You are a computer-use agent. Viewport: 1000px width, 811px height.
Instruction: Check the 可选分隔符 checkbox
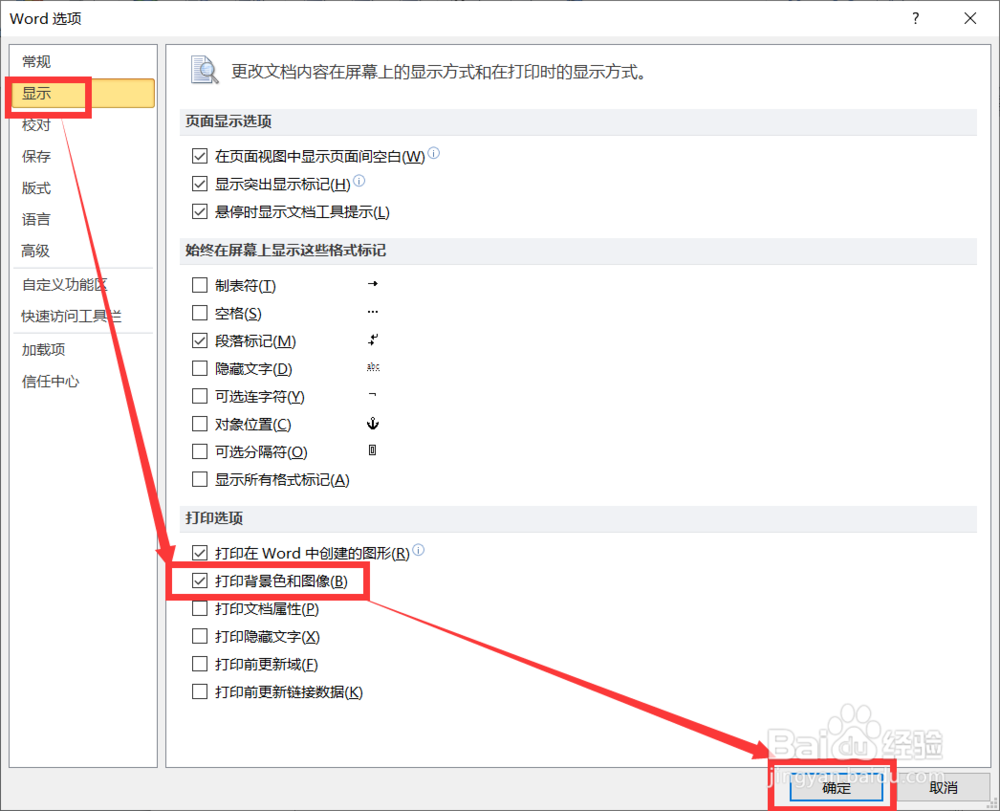pyautogui.click(x=200, y=451)
